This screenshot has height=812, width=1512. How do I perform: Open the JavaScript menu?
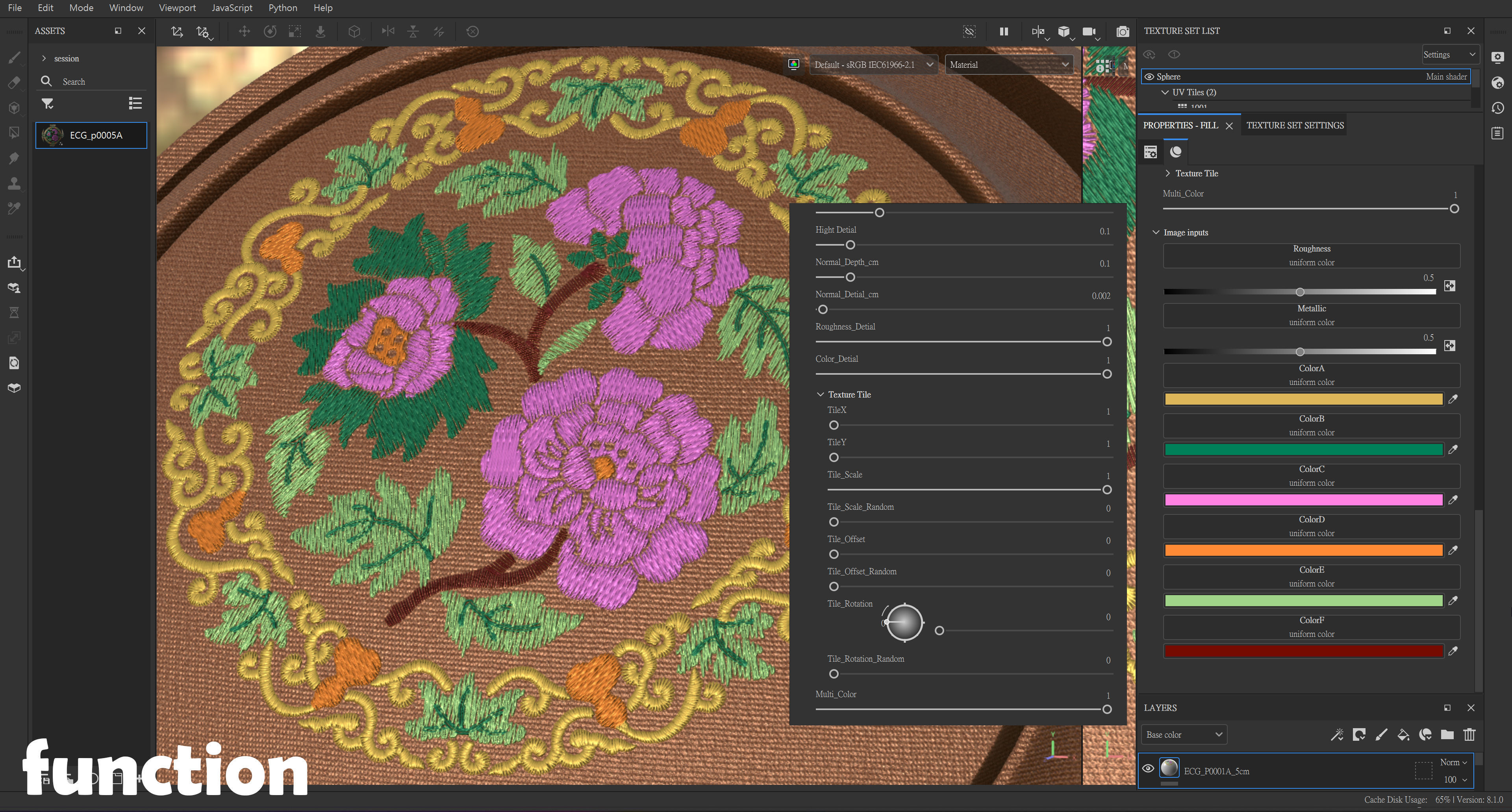(x=231, y=7)
